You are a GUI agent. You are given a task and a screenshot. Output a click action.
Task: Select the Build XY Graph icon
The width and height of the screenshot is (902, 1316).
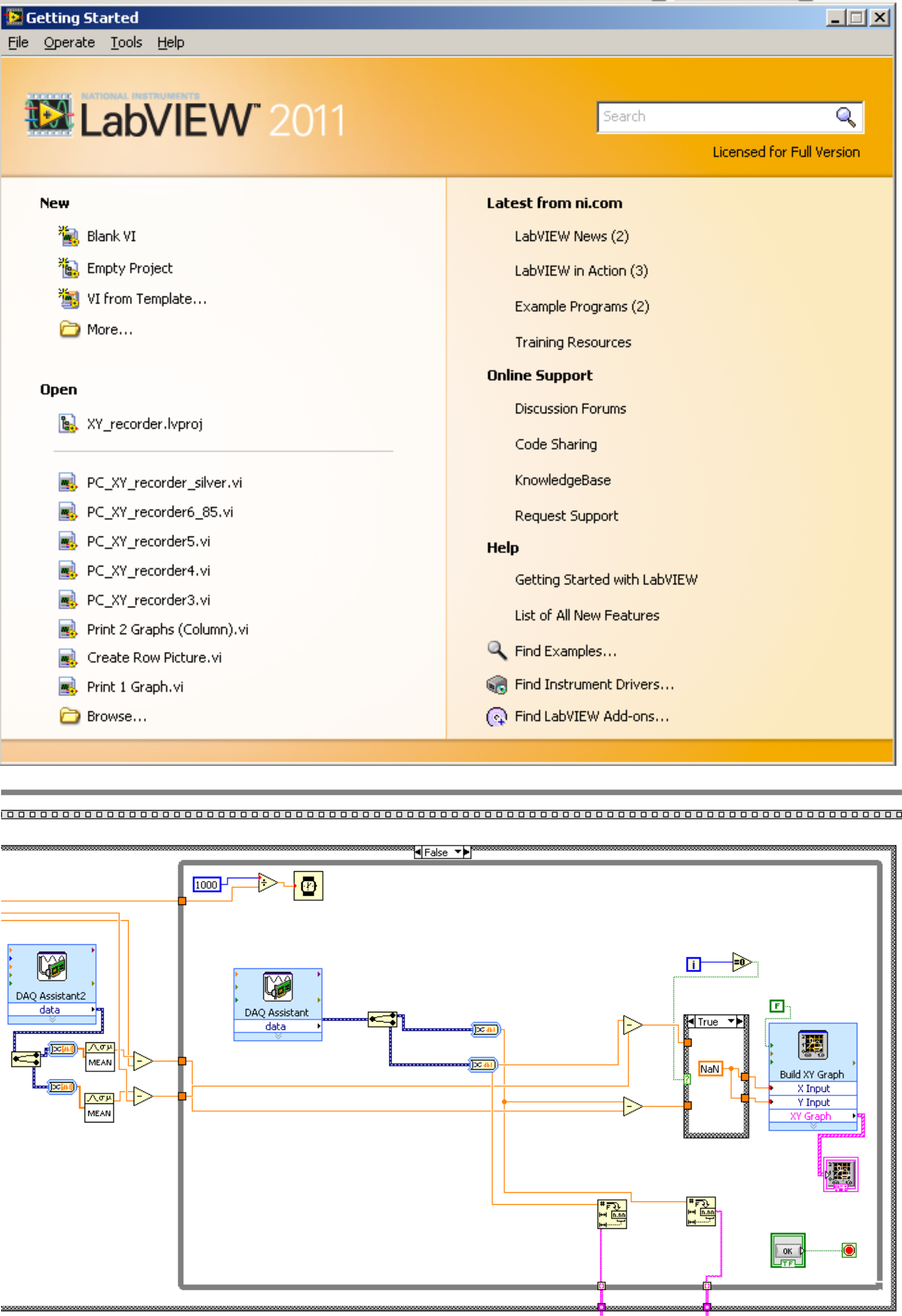813,1045
